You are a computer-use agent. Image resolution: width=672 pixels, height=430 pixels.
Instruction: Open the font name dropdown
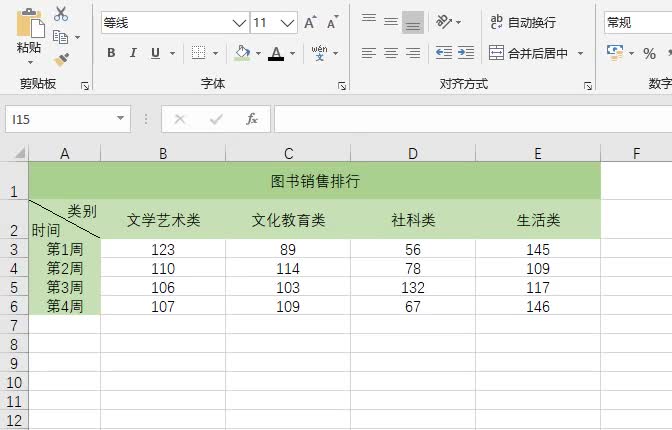click(239, 22)
